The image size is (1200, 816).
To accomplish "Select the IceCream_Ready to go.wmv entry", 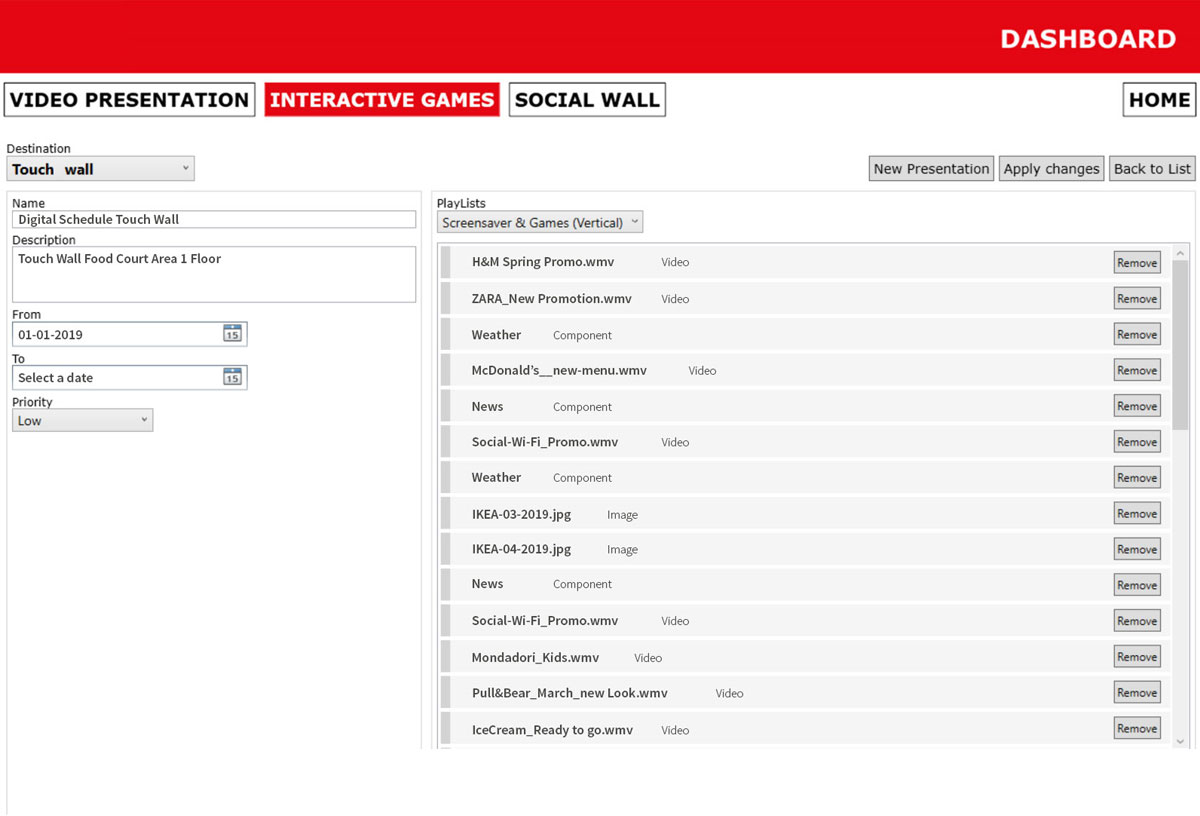I will pyautogui.click(x=805, y=729).
